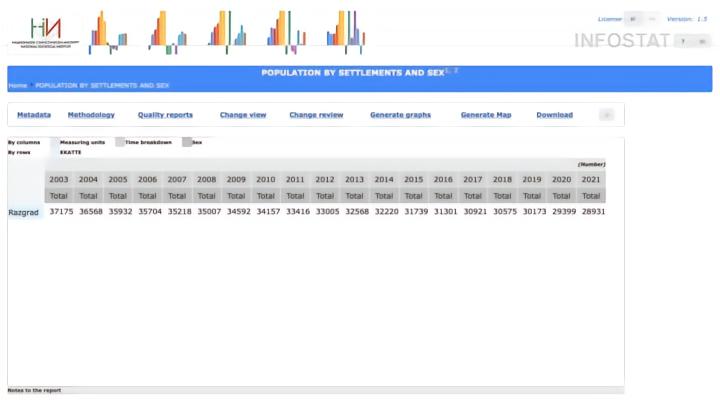
Task: Click Home in the breadcrumb
Action: tap(17, 85)
